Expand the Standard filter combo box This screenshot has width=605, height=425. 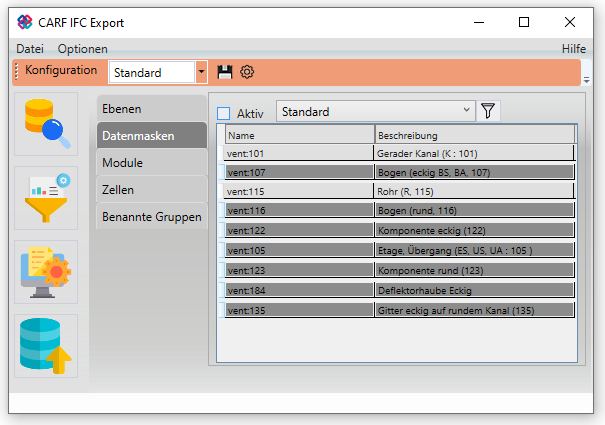[375, 111]
